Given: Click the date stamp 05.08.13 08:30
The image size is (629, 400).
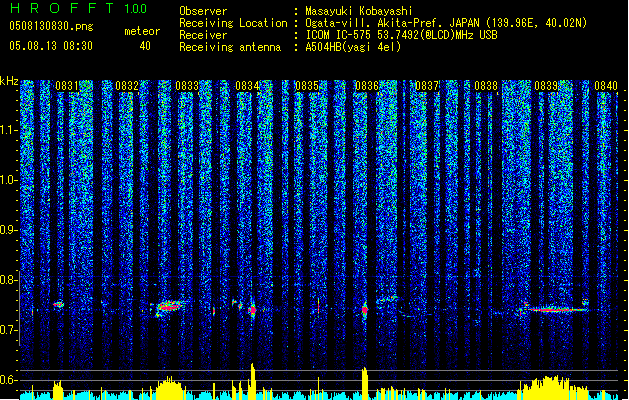Looking at the screenshot, I should point(51,46).
